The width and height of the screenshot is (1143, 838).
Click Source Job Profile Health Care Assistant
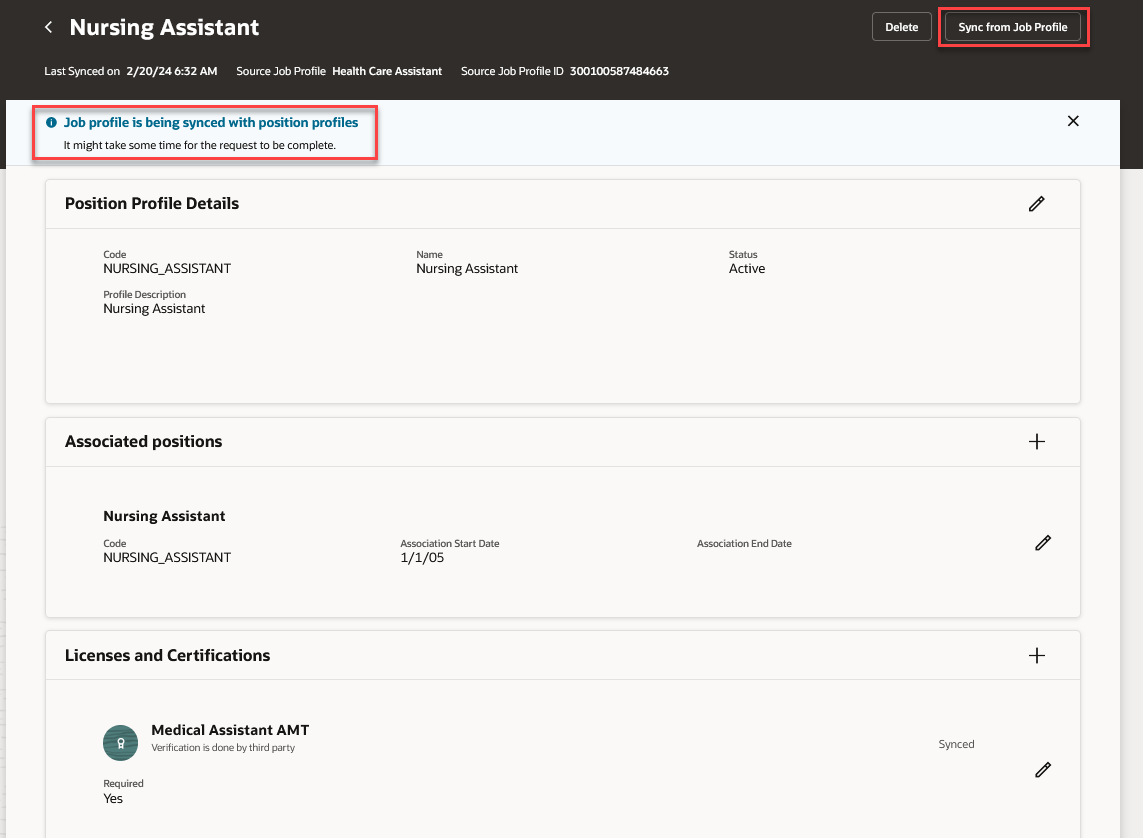pyautogui.click(x=387, y=71)
